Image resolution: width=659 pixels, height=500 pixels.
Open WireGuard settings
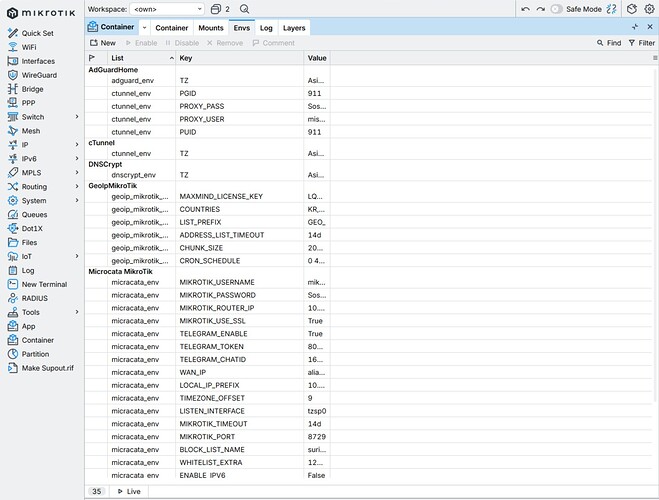coord(39,75)
